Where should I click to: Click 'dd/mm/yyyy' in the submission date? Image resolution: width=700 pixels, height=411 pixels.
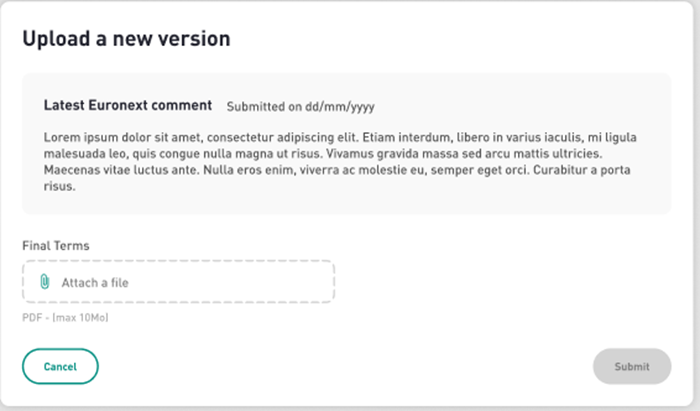coord(340,107)
